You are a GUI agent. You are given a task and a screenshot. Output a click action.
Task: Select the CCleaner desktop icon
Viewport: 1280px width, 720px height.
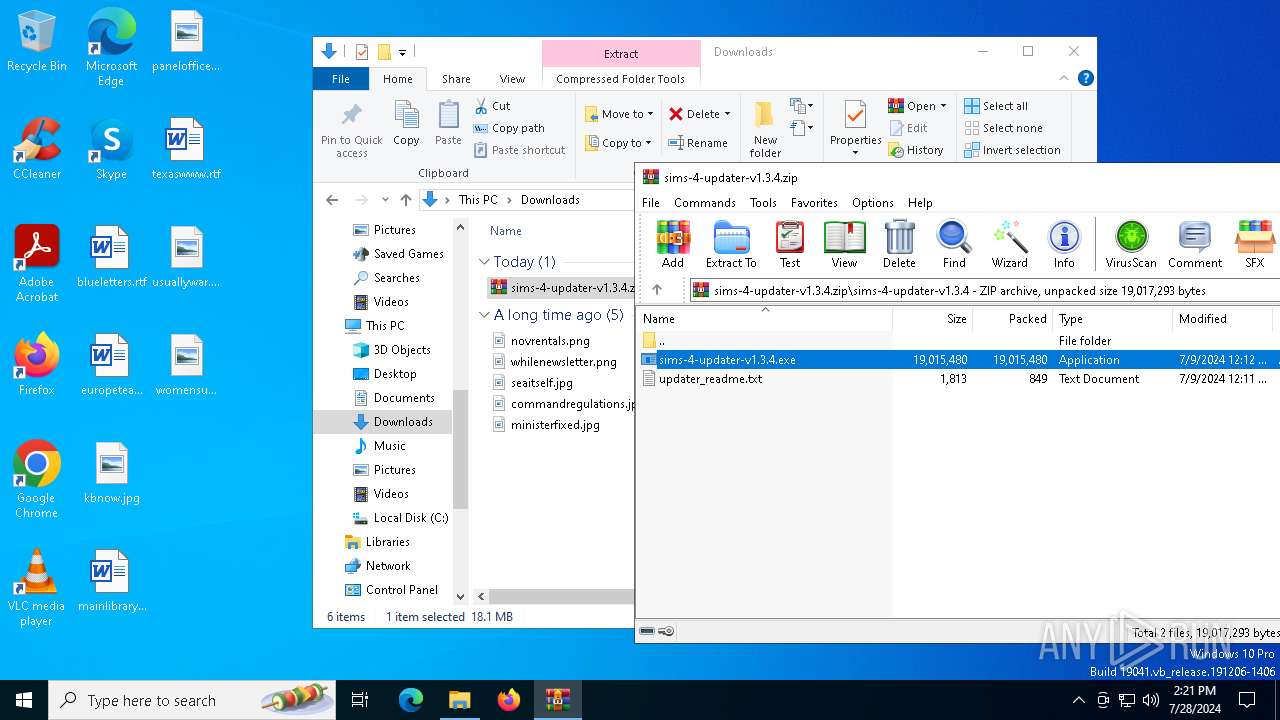pos(37,149)
